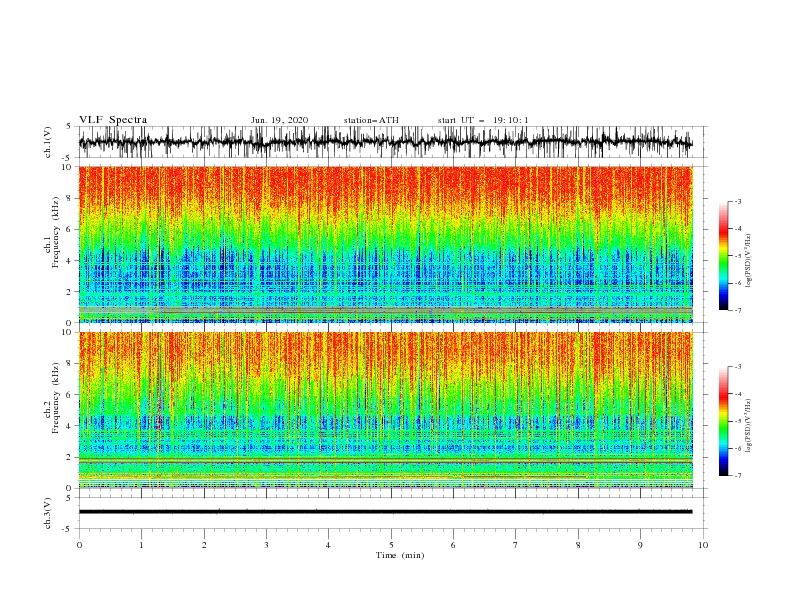This screenshot has height=612, width=792.
Task: Click time axis tick label '2'
Action: pyautogui.click(x=204, y=545)
